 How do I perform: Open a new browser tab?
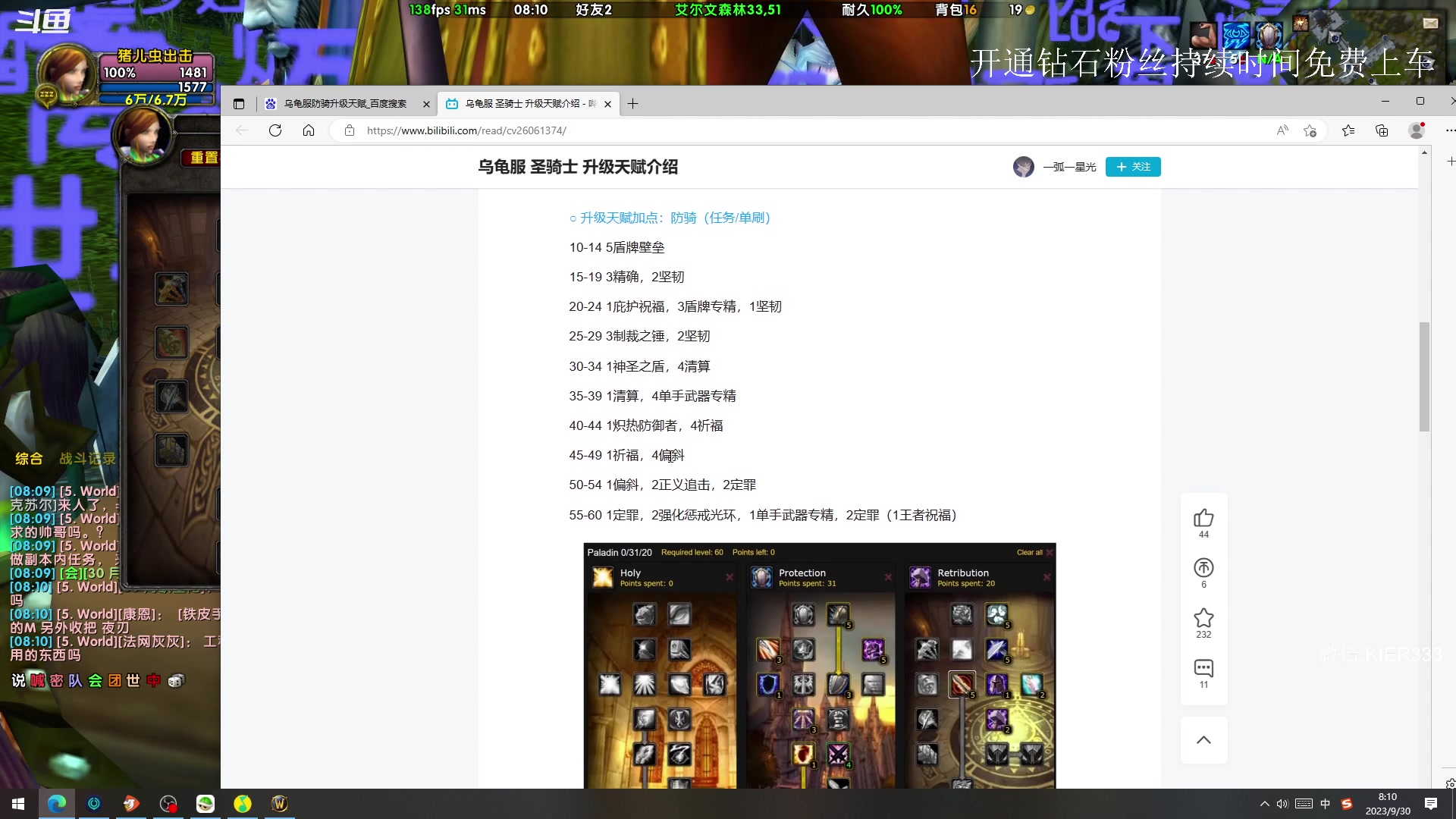pos(632,104)
